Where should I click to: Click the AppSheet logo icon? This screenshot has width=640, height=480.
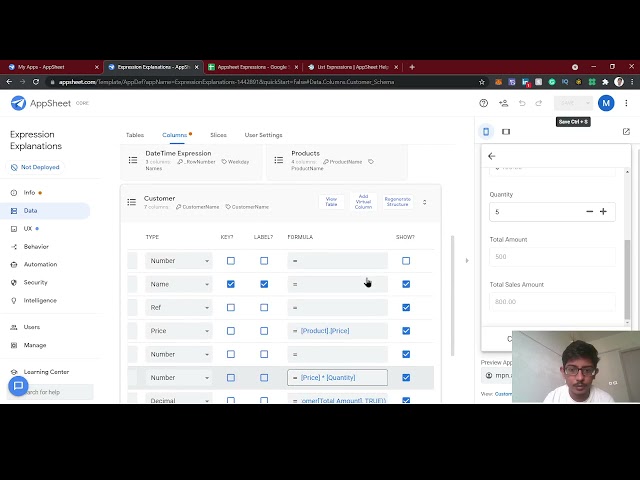click(x=18, y=103)
